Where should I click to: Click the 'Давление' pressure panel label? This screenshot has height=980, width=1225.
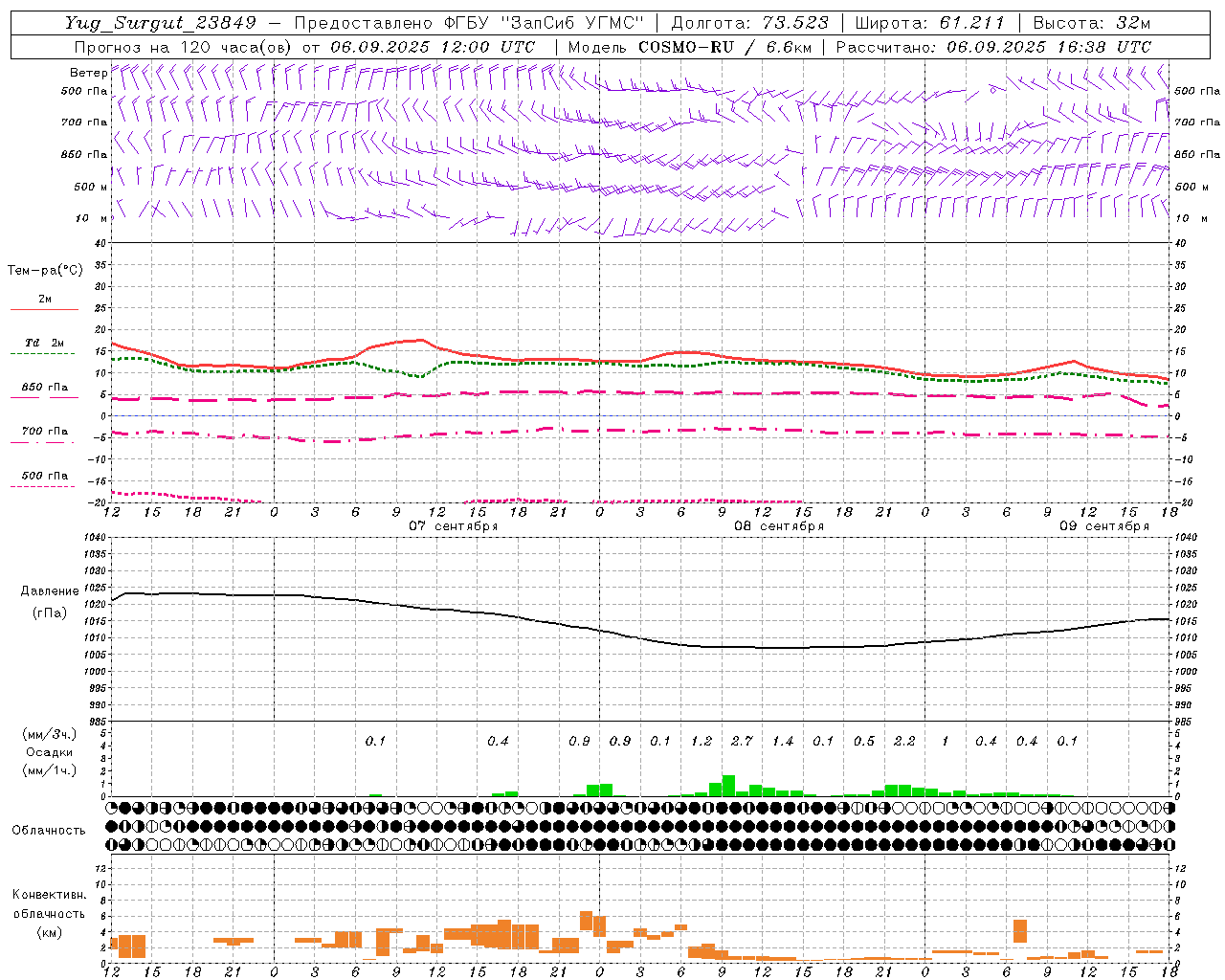[49, 591]
